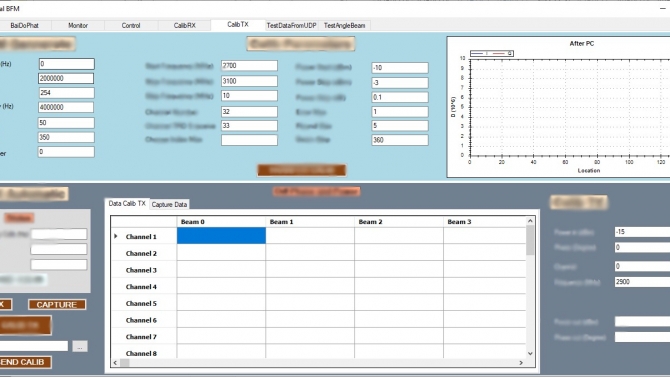Image resolution: width=670 pixels, height=377 pixels.
Task: Click the table's vertical scrollbar down arrow
Action: (x=530, y=353)
